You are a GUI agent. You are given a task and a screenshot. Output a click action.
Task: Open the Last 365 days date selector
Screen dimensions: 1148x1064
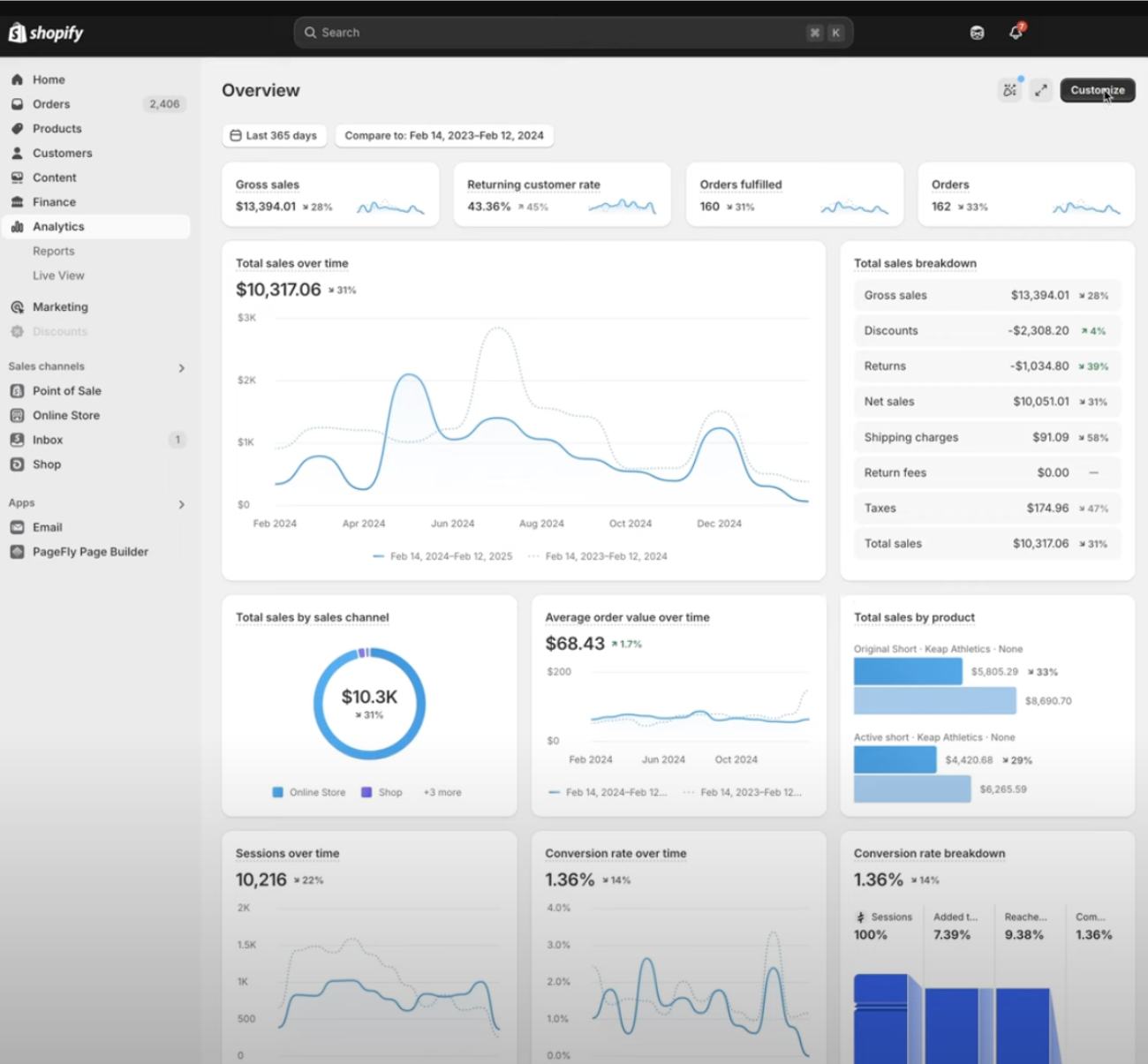click(274, 135)
